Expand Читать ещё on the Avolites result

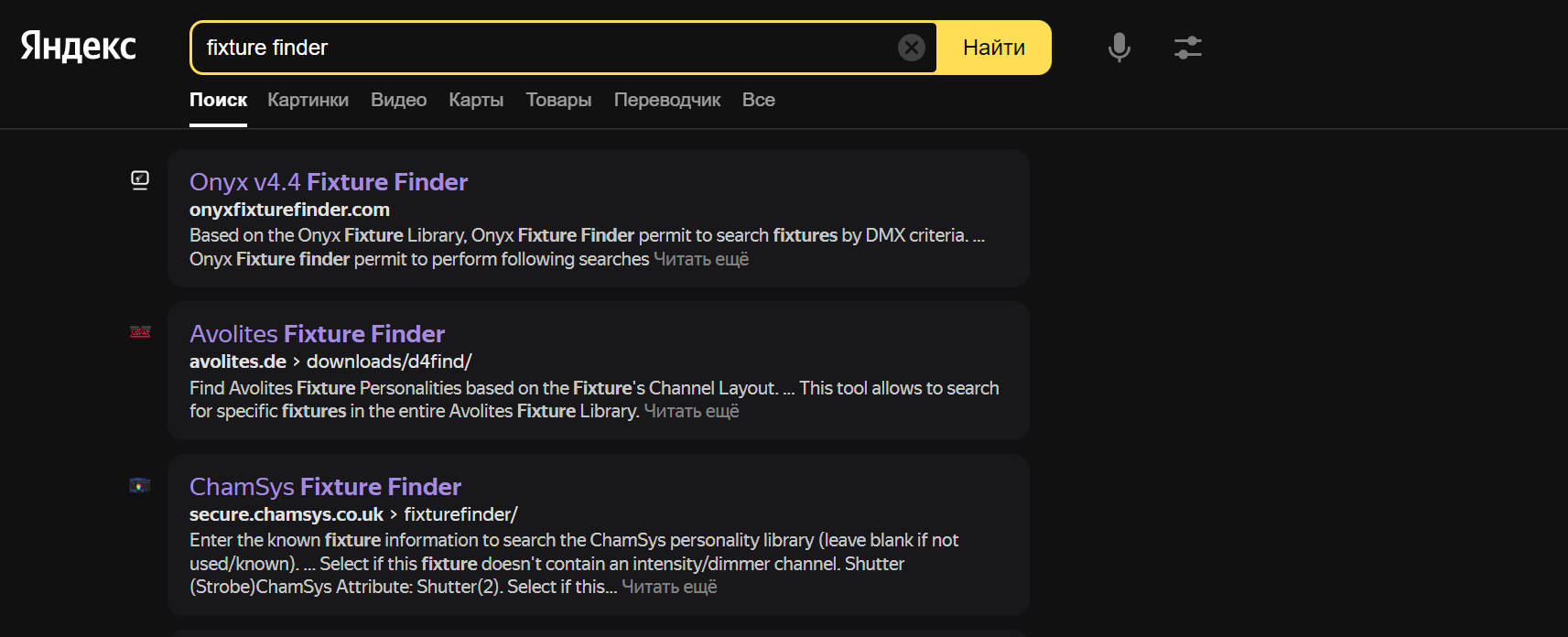click(x=691, y=411)
